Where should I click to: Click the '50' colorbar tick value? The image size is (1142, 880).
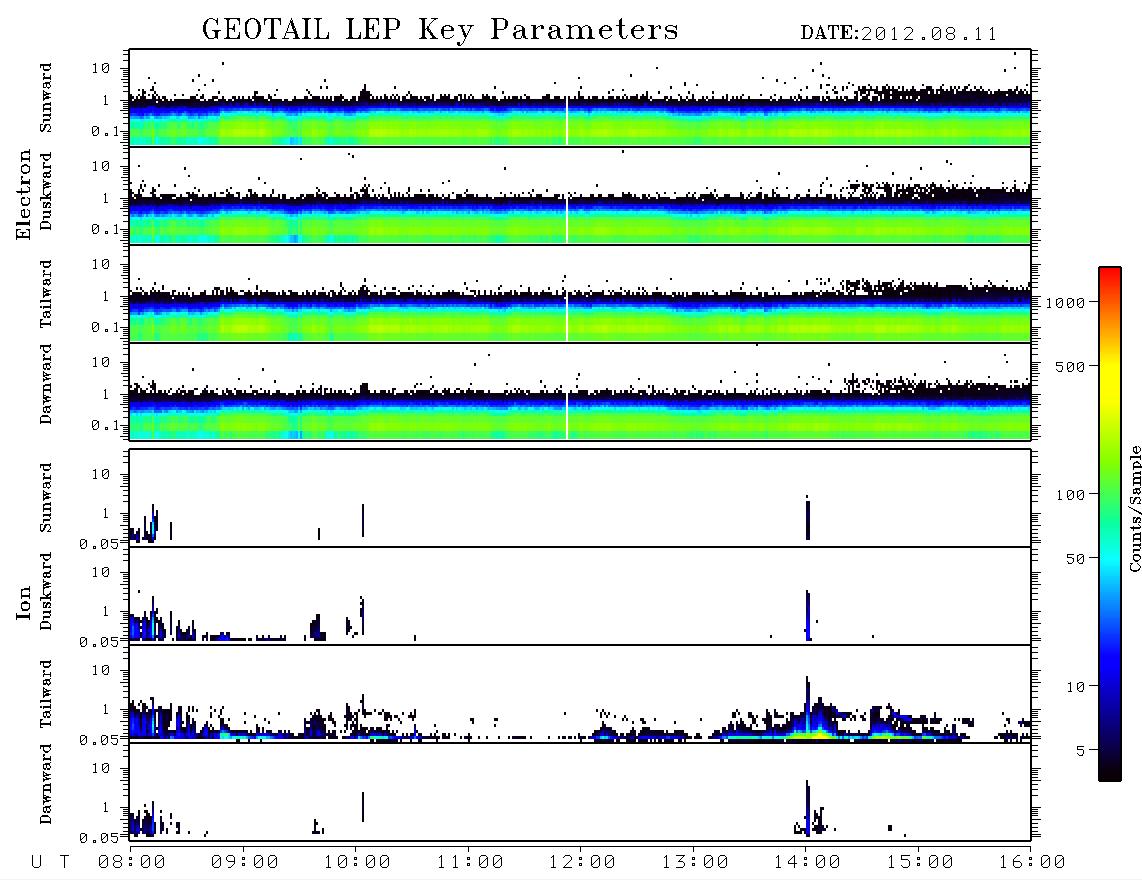pyautogui.click(x=1075, y=559)
